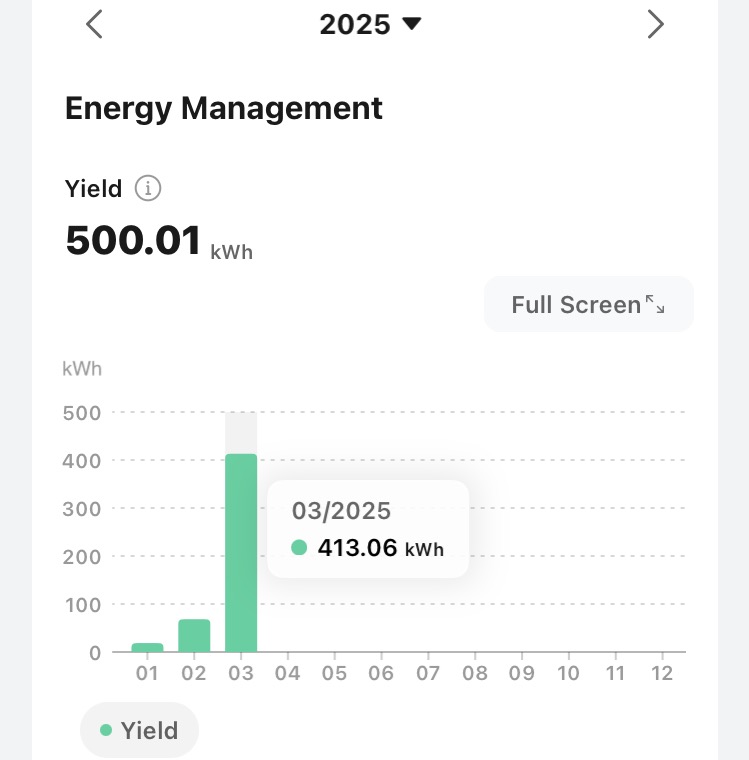Click the 09 month label on axis
The image size is (749, 760).
[x=521, y=673]
